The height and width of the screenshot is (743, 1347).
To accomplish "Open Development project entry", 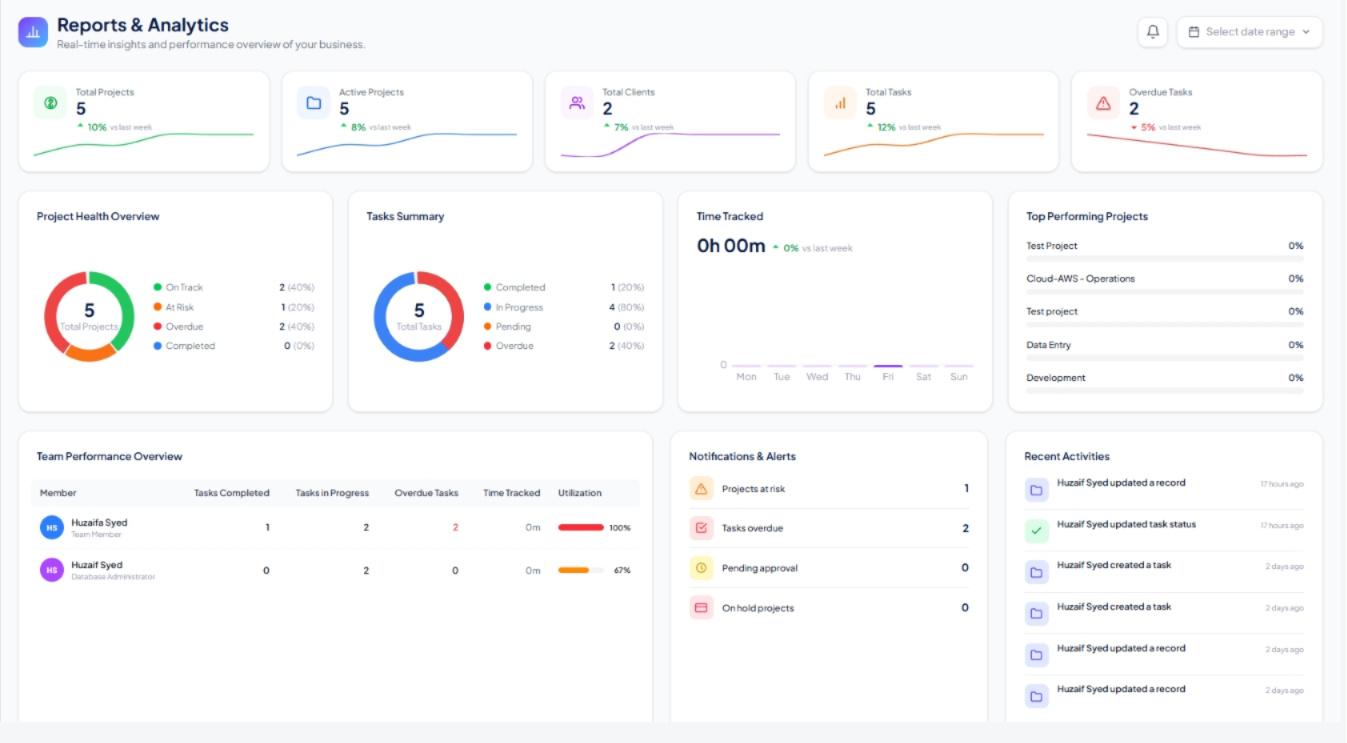I will coord(1165,382).
